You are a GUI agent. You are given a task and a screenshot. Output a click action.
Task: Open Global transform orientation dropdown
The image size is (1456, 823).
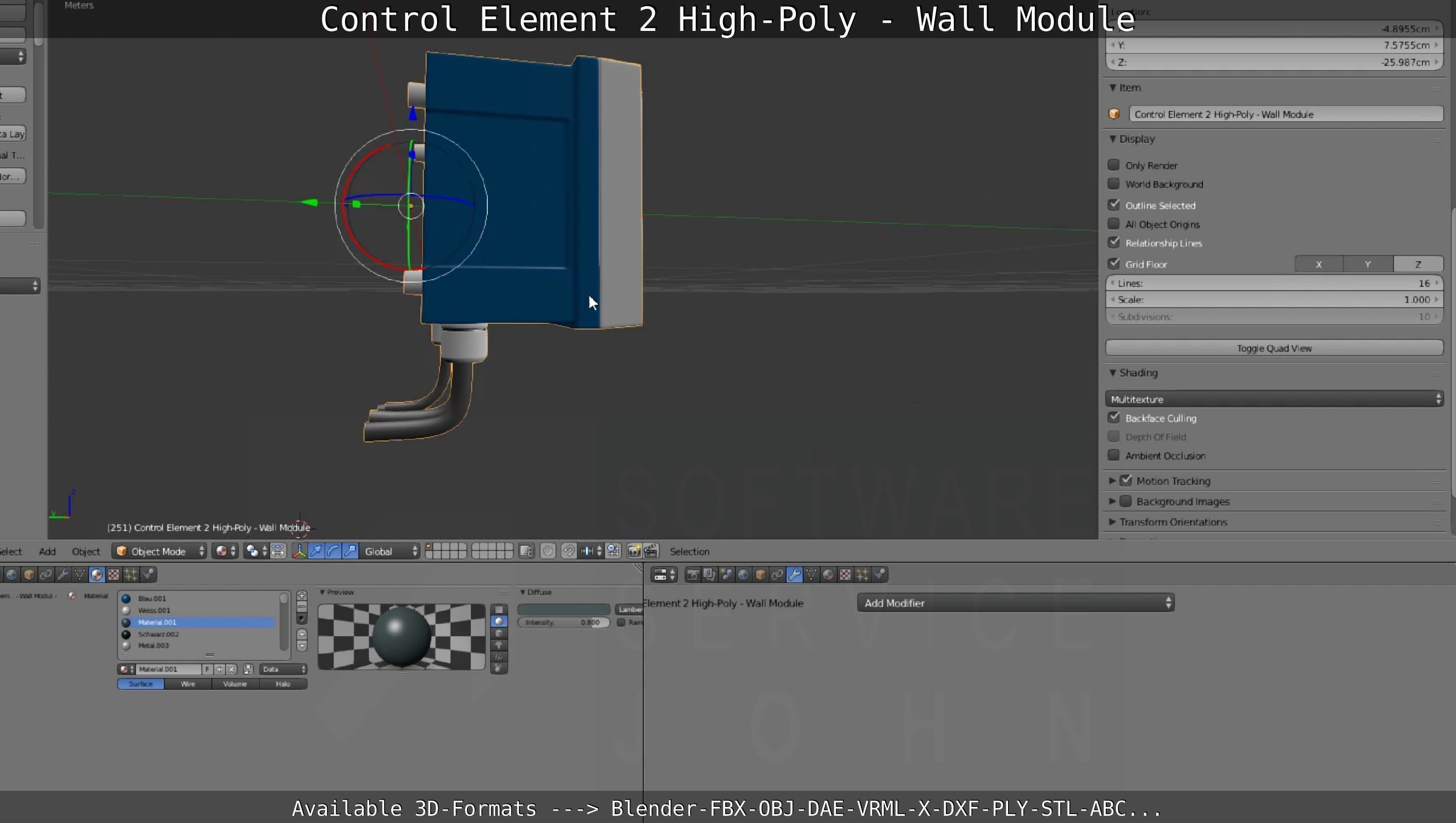point(390,551)
